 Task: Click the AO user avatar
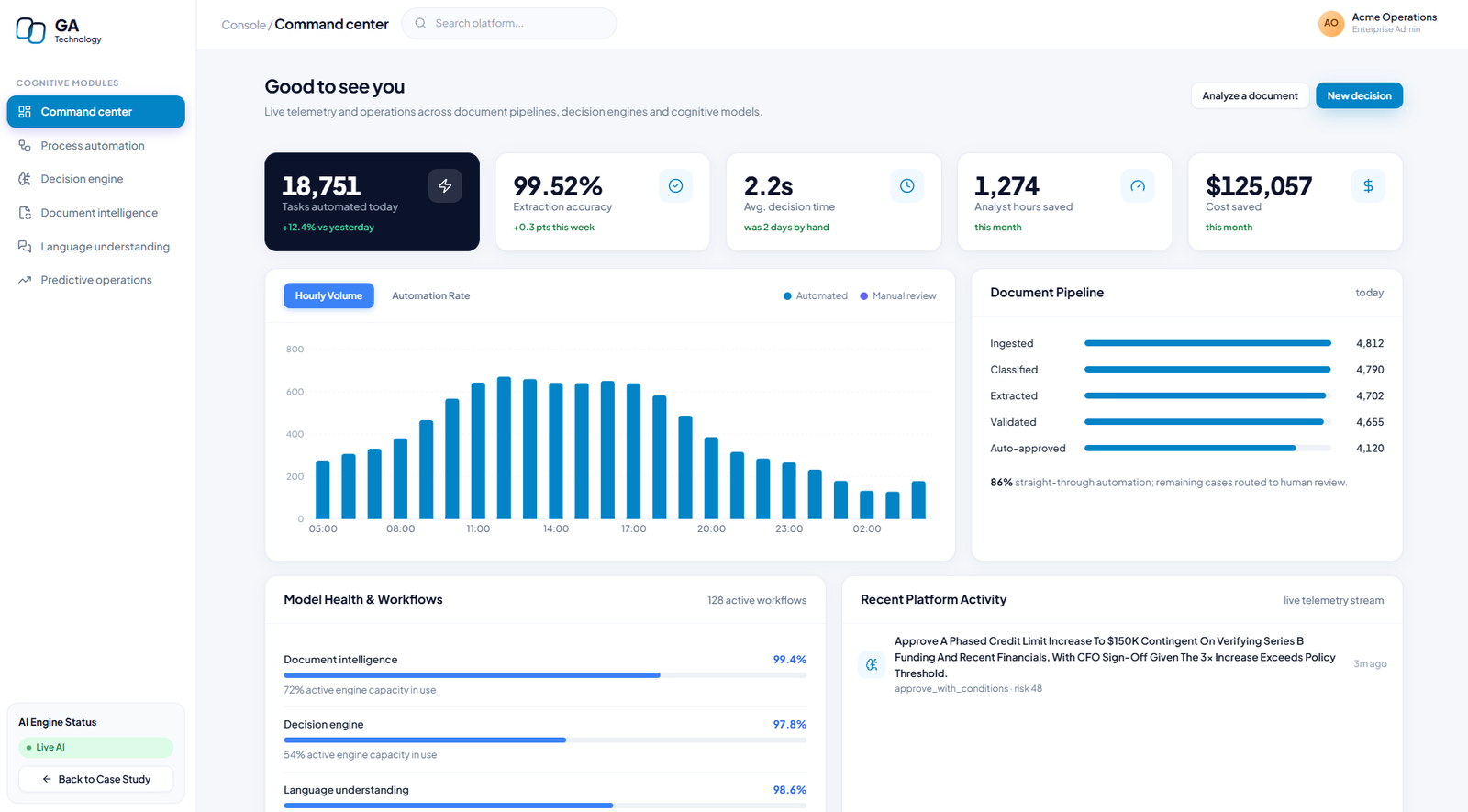click(1331, 24)
